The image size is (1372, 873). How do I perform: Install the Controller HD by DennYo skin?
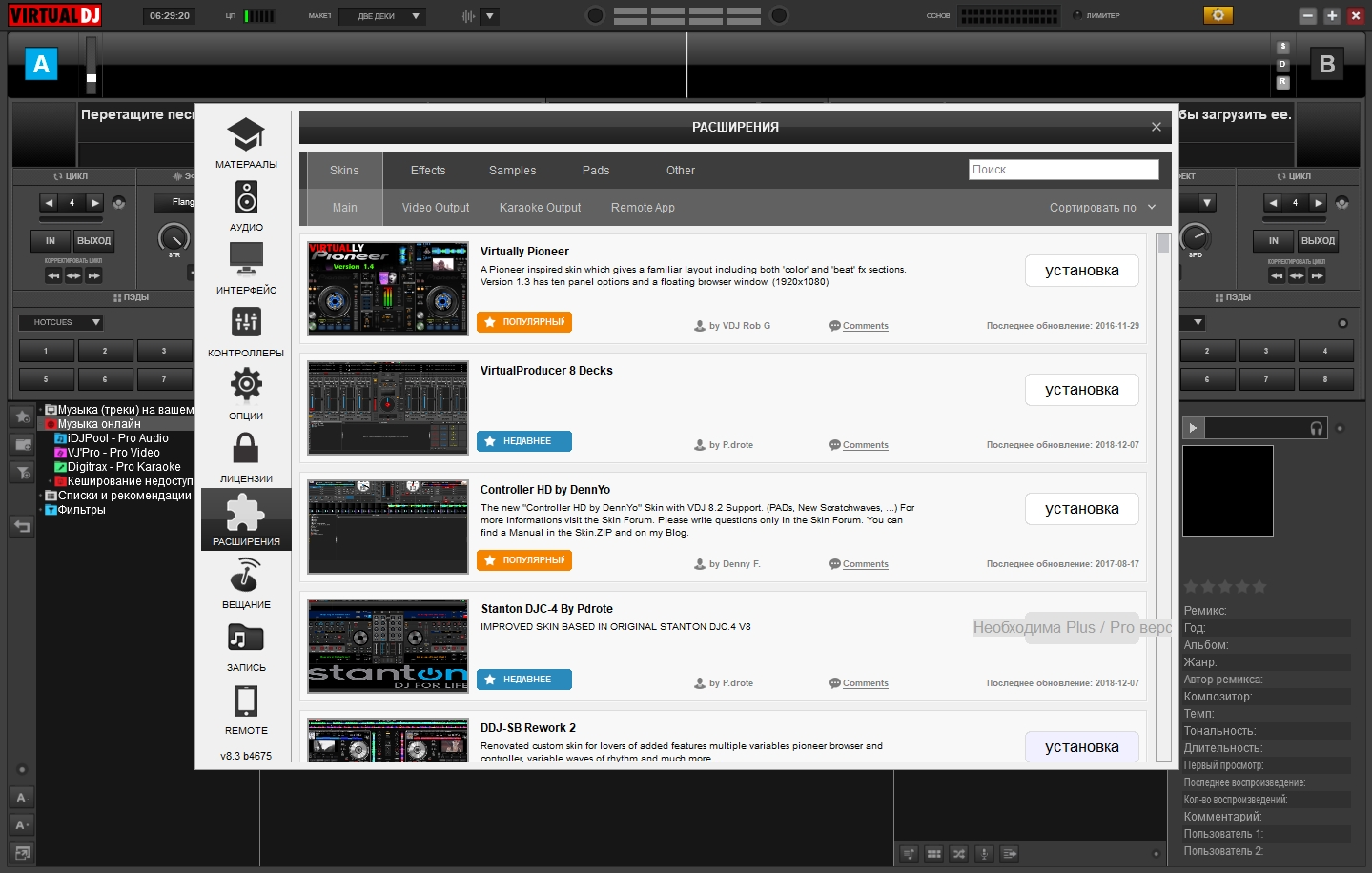[1082, 509]
